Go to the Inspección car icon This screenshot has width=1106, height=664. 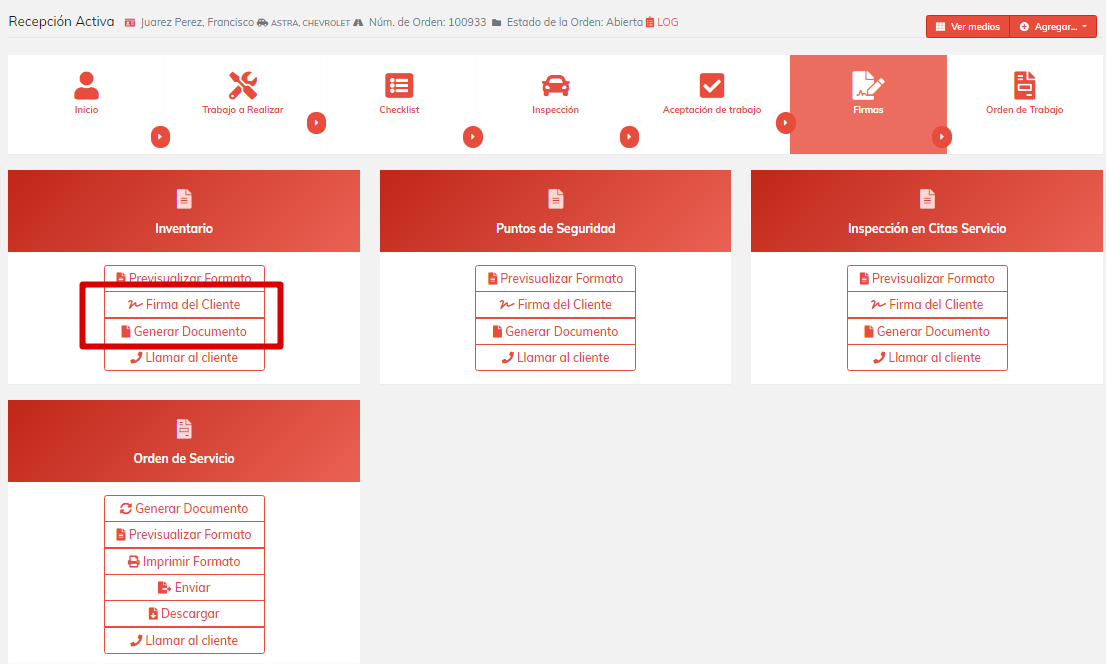(555, 85)
